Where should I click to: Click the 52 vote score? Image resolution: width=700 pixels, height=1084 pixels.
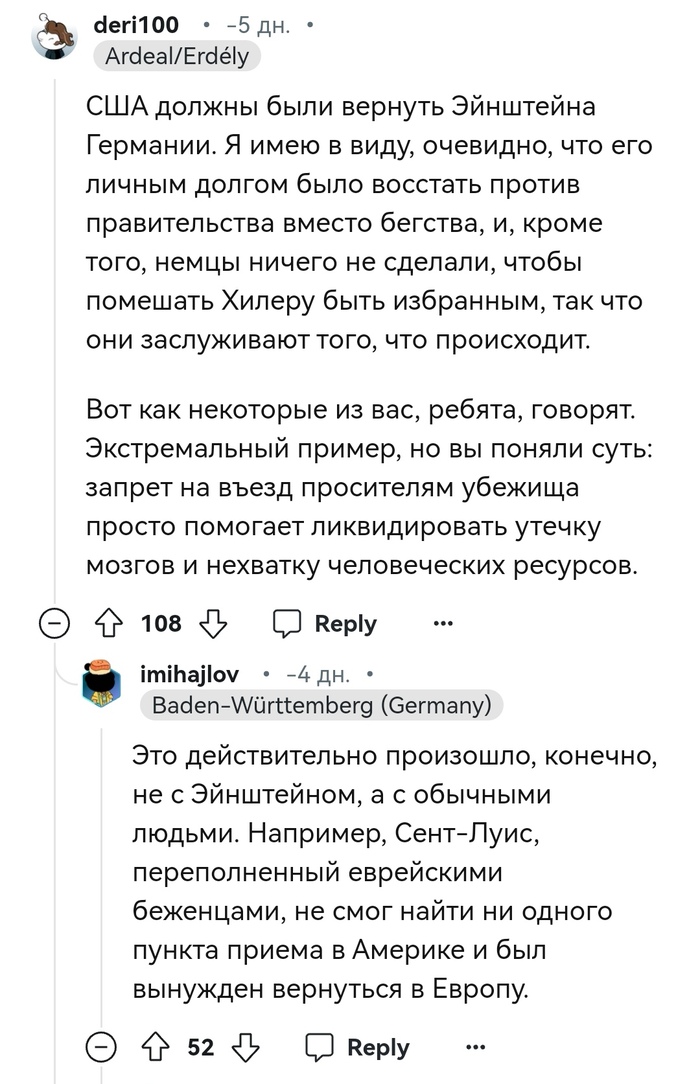(x=201, y=1047)
